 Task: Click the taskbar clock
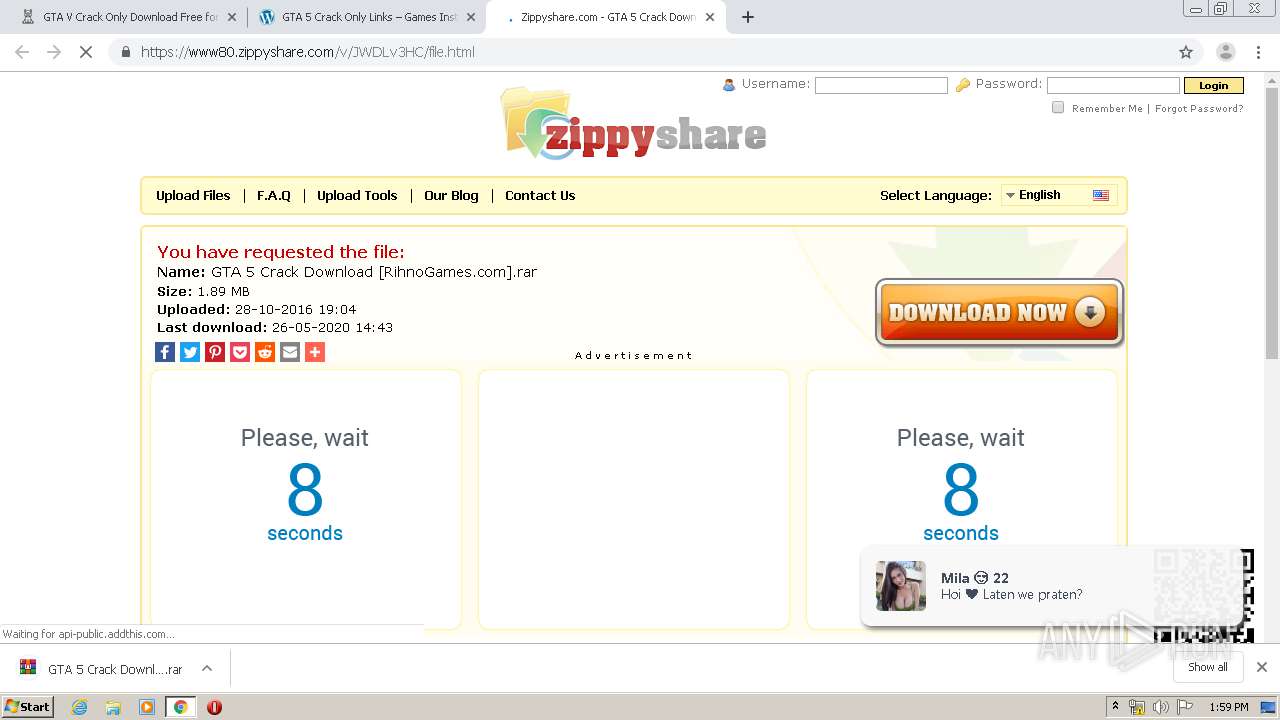point(1228,707)
